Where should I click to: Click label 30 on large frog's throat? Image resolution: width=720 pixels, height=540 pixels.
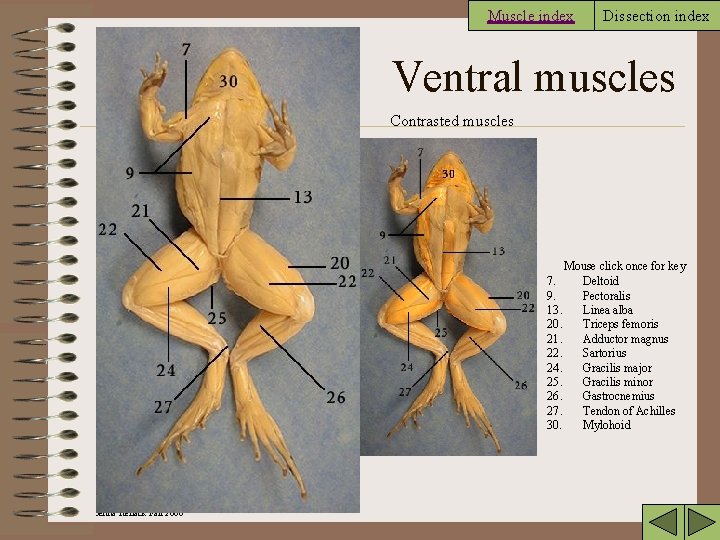[x=228, y=81]
